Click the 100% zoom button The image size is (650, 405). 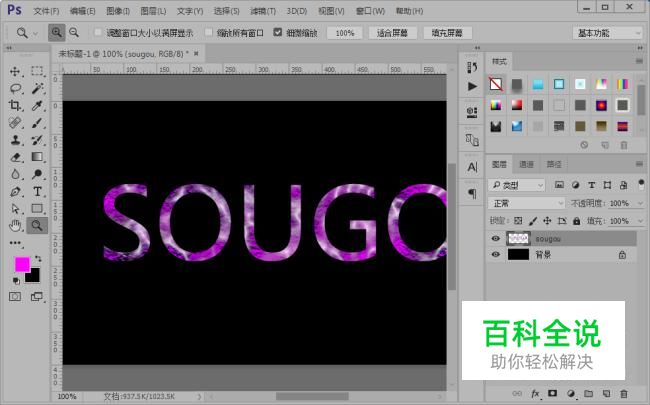(344, 33)
